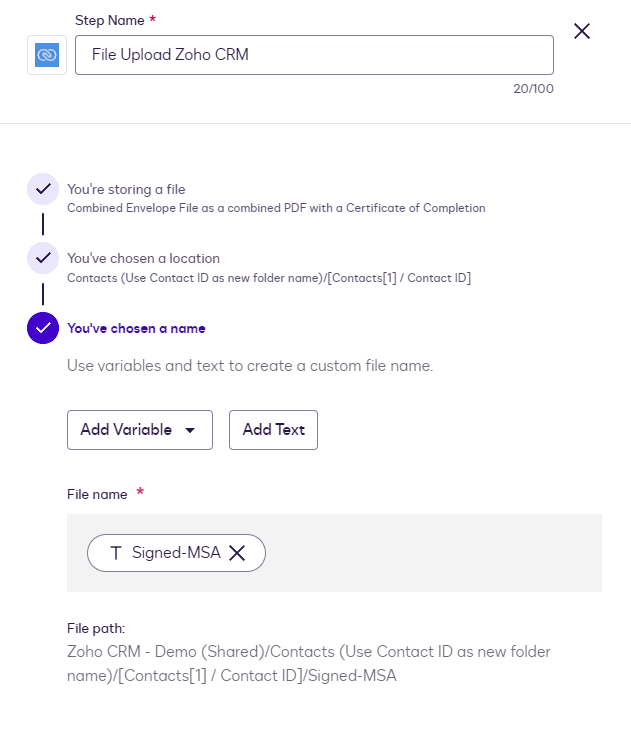
Task: Collapse the "You've chosen a name" step
Action: point(136,328)
